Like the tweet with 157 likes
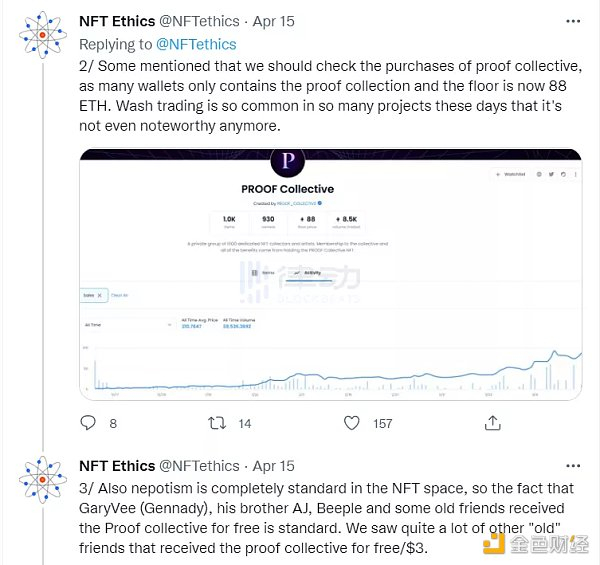600x565 pixels. pyautogui.click(x=351, y=423)
